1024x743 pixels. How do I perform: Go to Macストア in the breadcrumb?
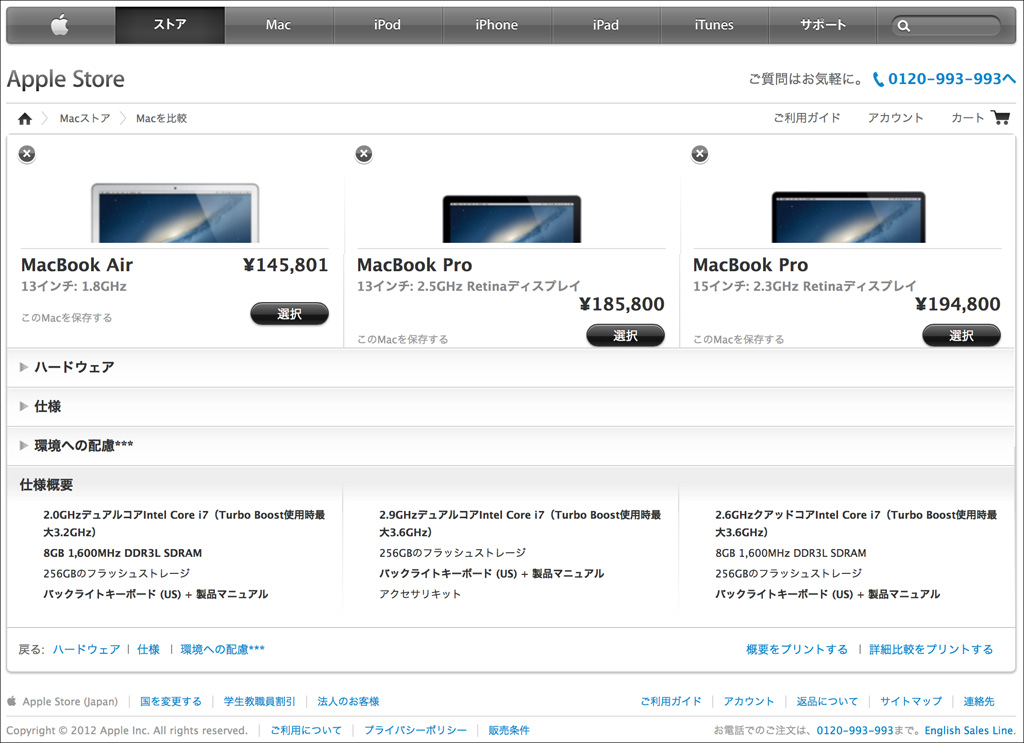[x=85, y=118]
